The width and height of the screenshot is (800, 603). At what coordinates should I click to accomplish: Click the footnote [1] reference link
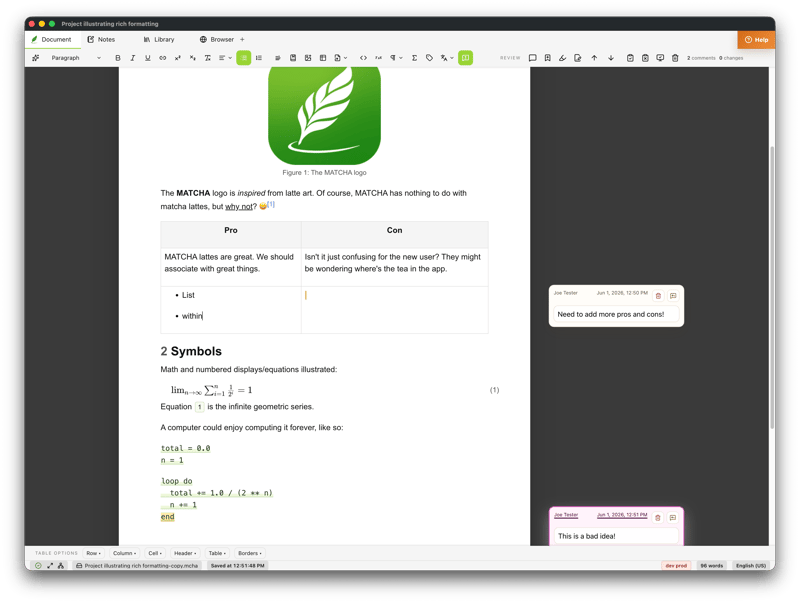click(271, 204)
